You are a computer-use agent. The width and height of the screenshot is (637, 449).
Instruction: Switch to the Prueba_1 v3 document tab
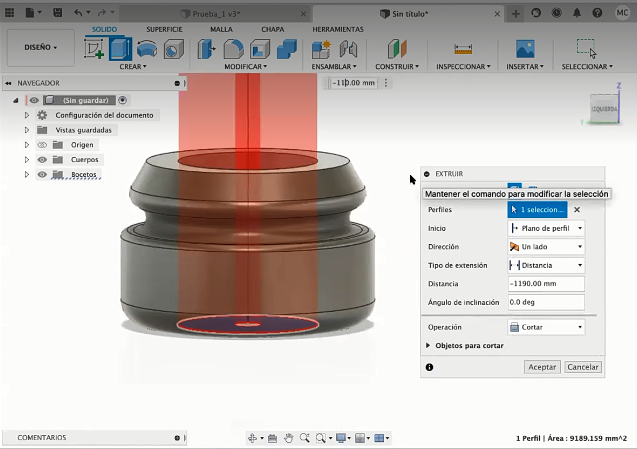(216, 14)
